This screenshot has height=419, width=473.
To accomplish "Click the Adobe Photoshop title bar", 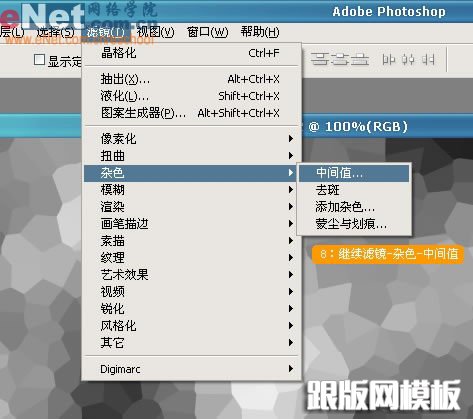I will click(x=389, y=12).
